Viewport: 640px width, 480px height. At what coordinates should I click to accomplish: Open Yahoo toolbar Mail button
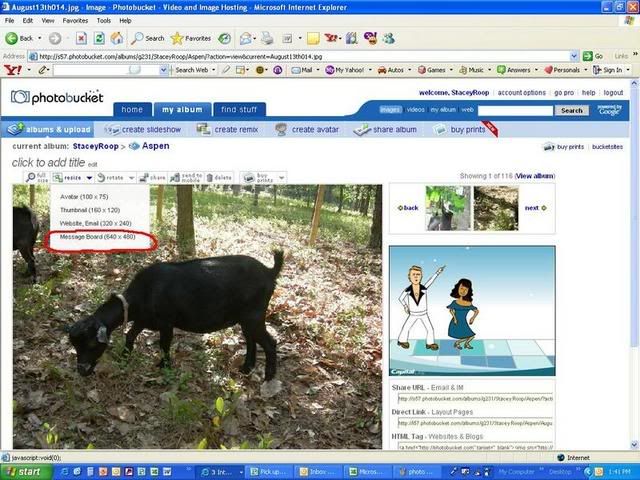click(x=302, y=70)
